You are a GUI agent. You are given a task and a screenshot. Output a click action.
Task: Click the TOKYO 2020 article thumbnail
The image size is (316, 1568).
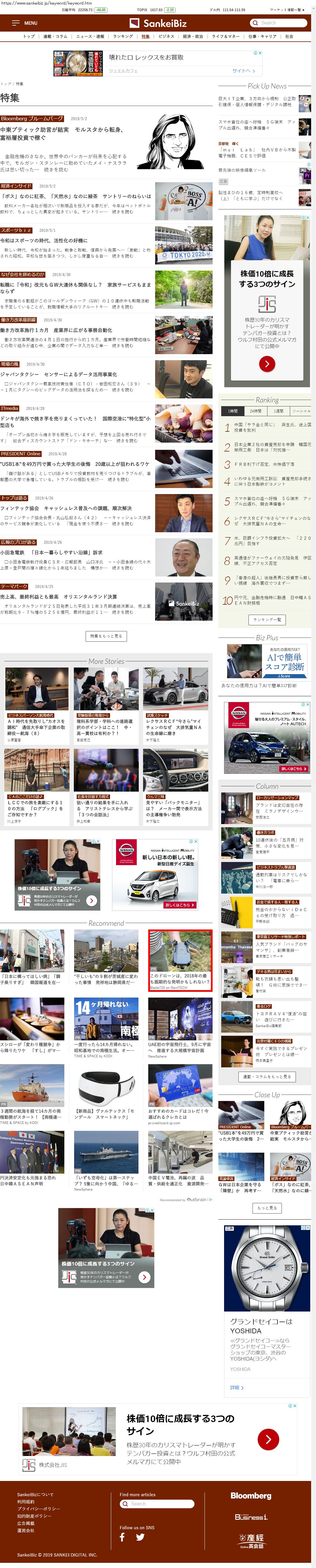[183, 245]
